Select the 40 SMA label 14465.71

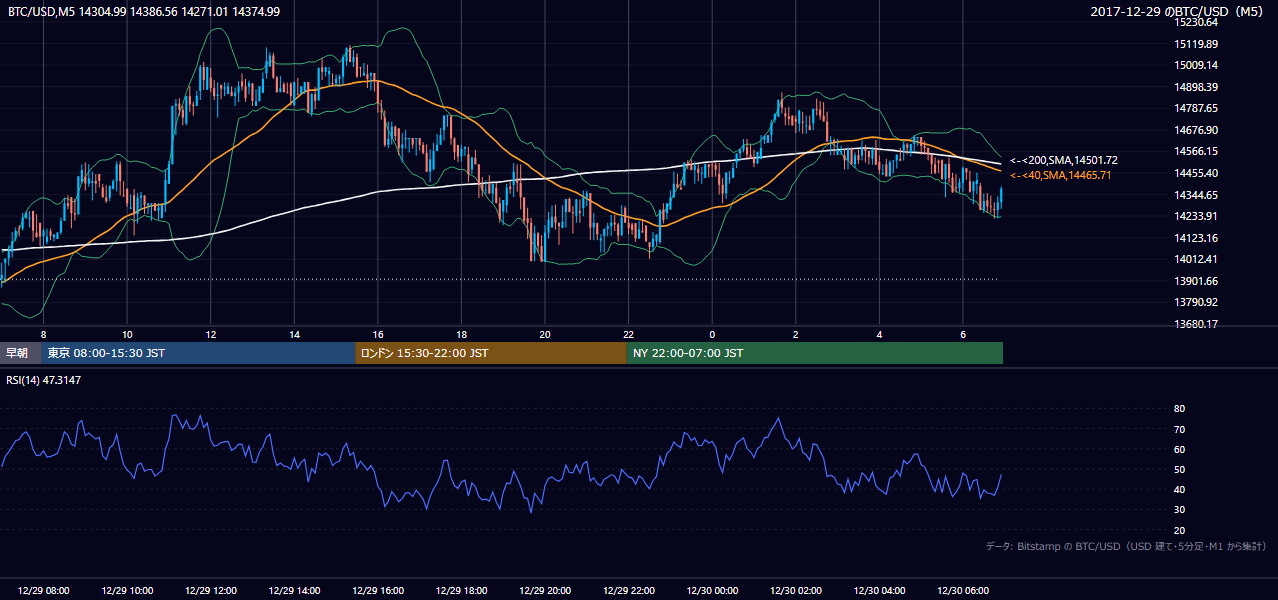1061,175
